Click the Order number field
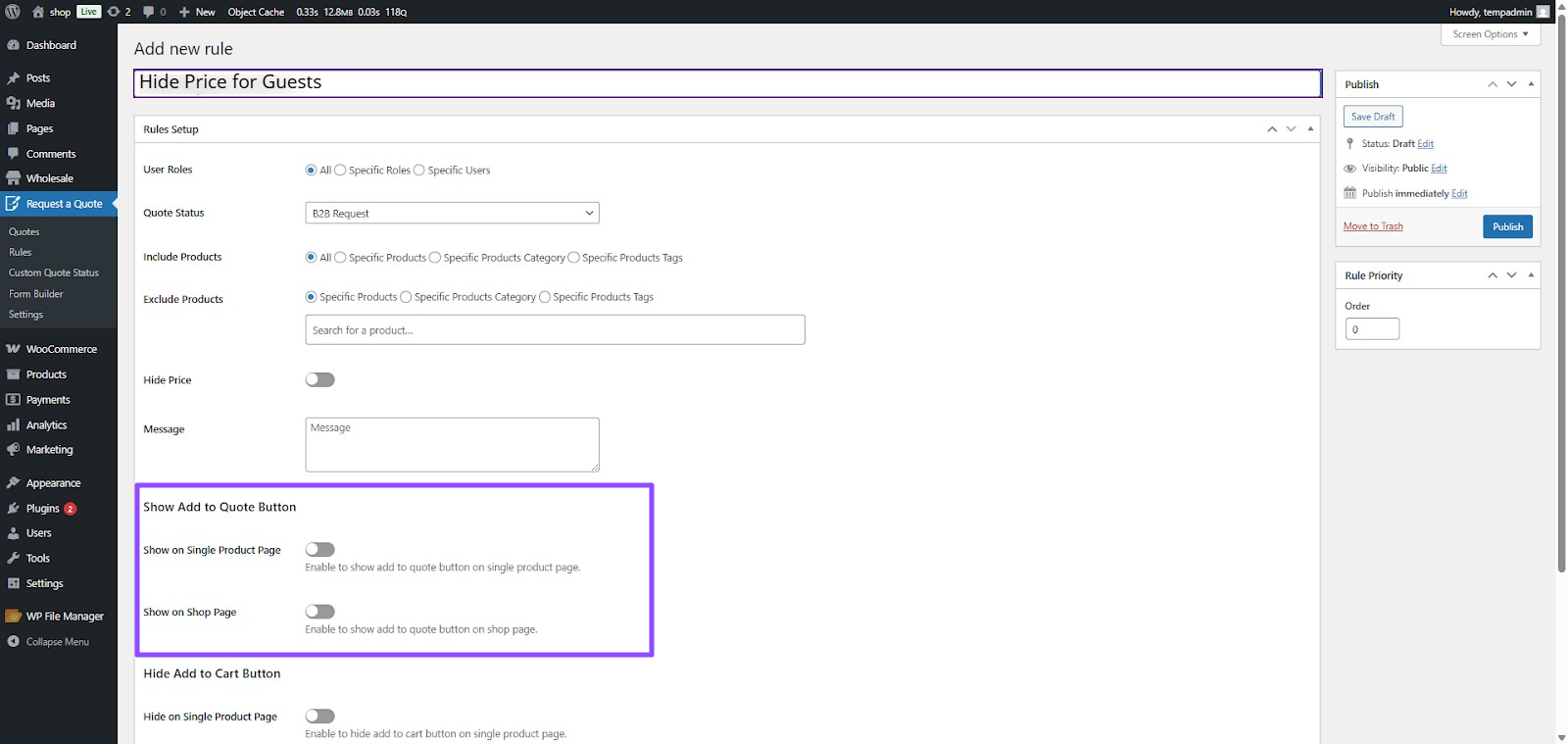The height and width of the screenshot is (744, 1568). [1372, 329]
